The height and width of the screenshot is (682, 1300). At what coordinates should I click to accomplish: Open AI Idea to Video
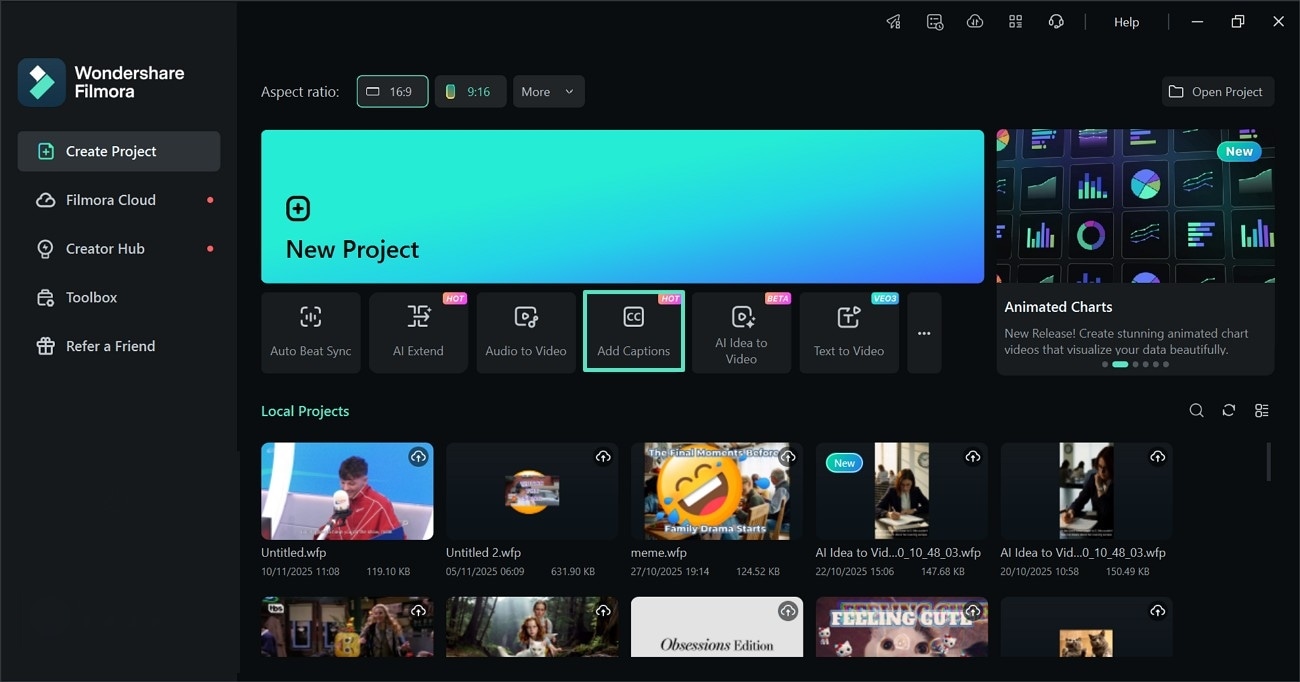pyautogui.click(x=741, y=331)
